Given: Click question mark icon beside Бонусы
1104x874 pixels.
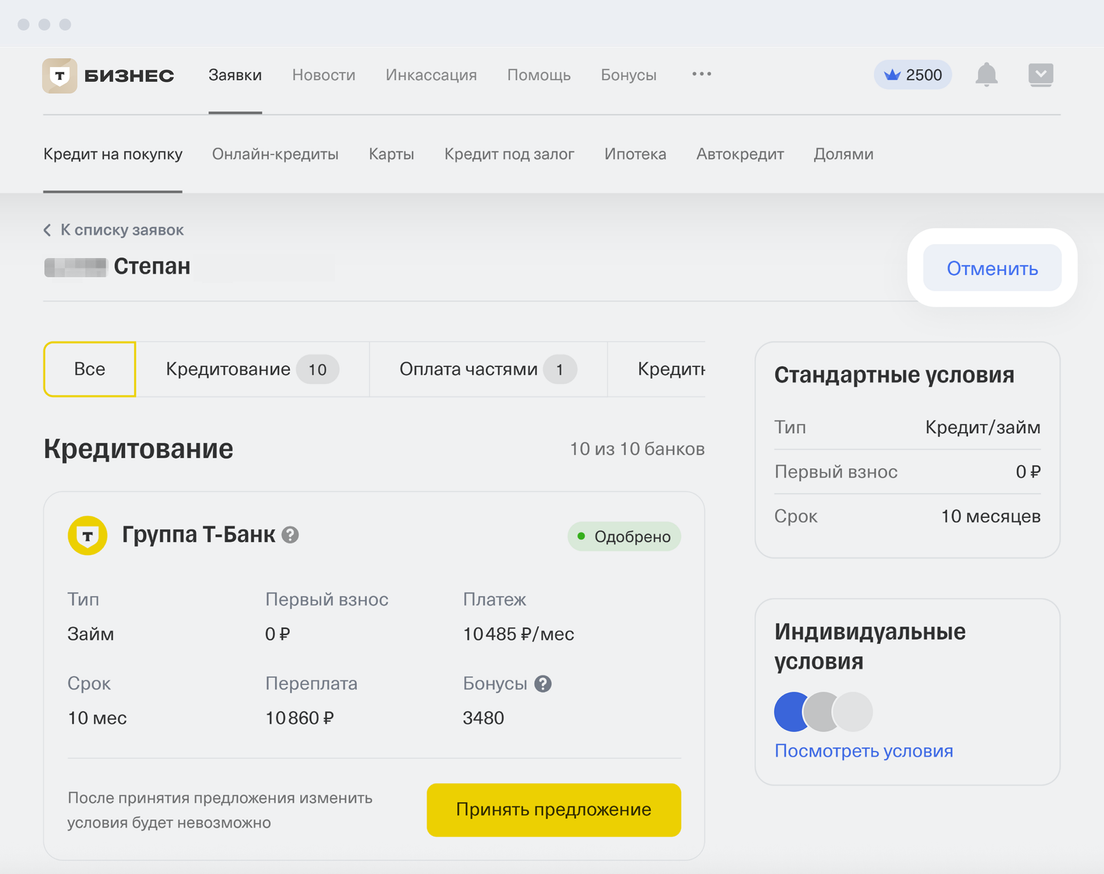Looking at the screenshot, I should coord(543,684).
